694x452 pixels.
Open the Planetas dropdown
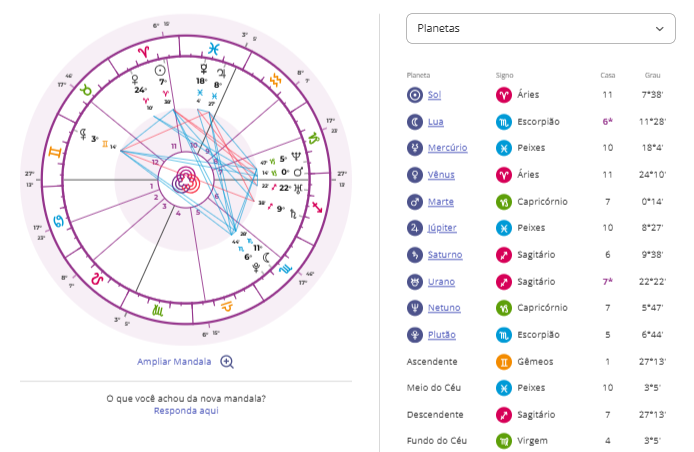tap(540, 29)
